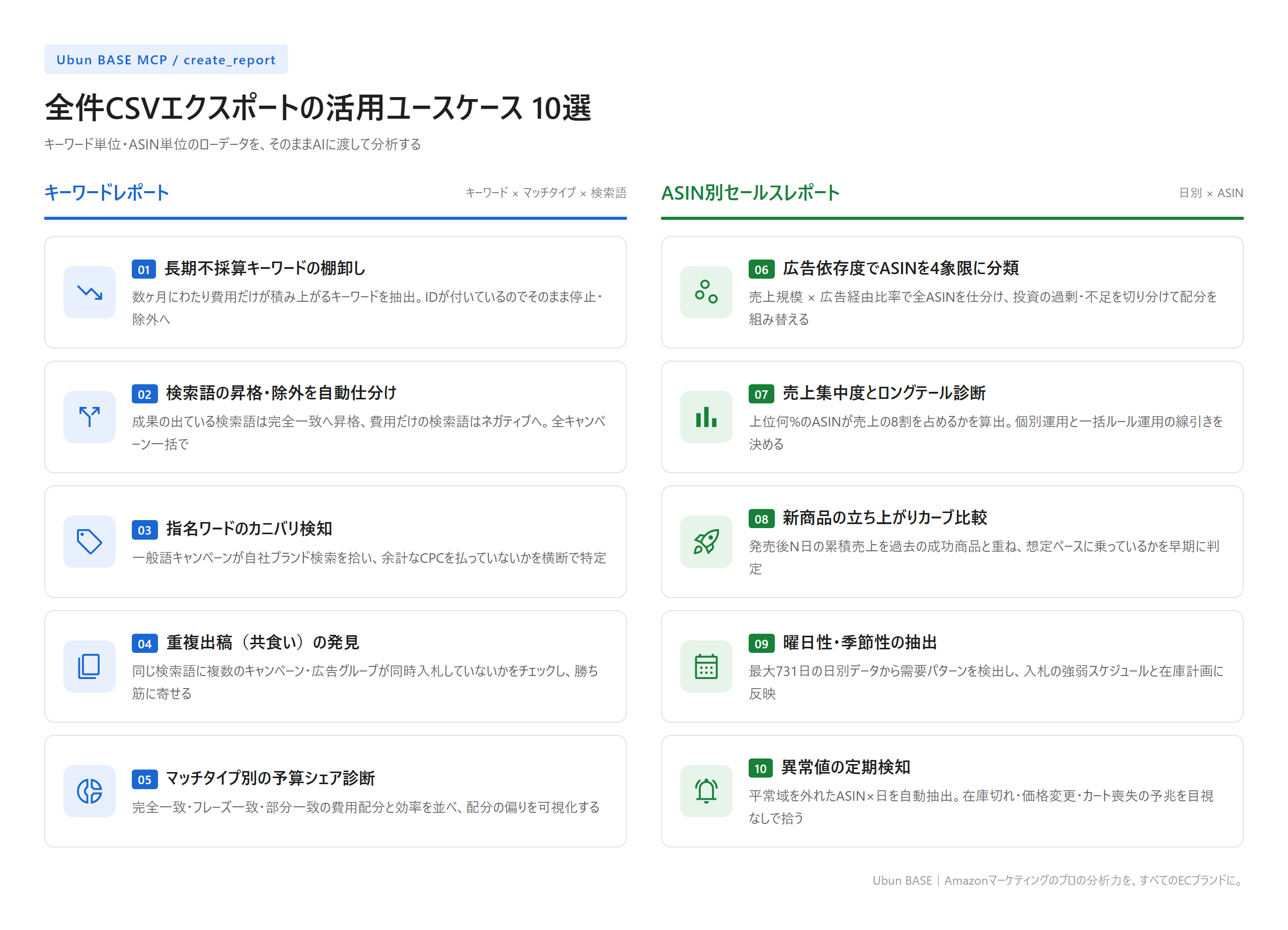This screenshot has width=1288, height=930.
Task: Click description starting 売上規模 × 広告経由比率
Action: click(x=983, y=308)
